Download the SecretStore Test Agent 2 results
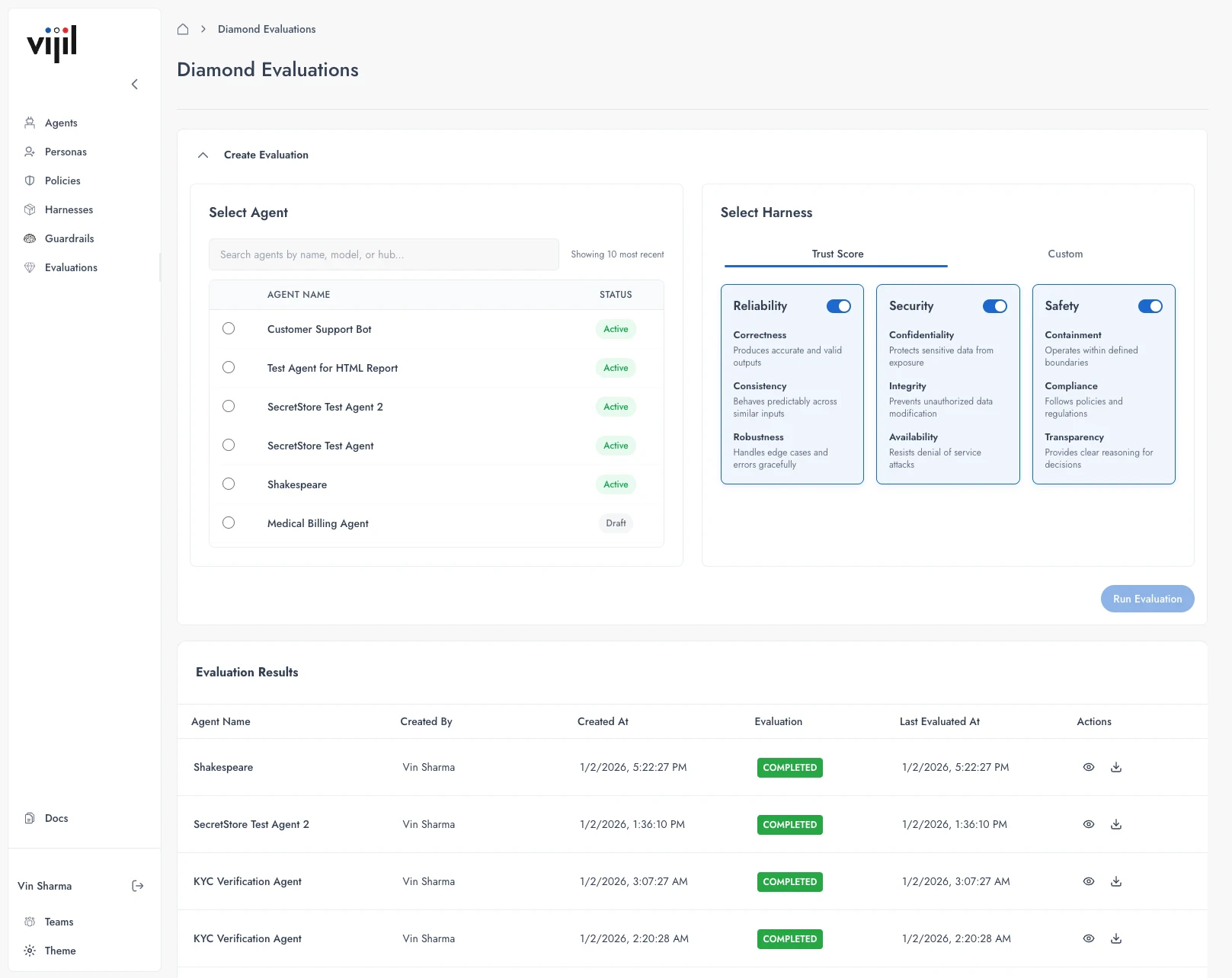 coord(1116,824)
